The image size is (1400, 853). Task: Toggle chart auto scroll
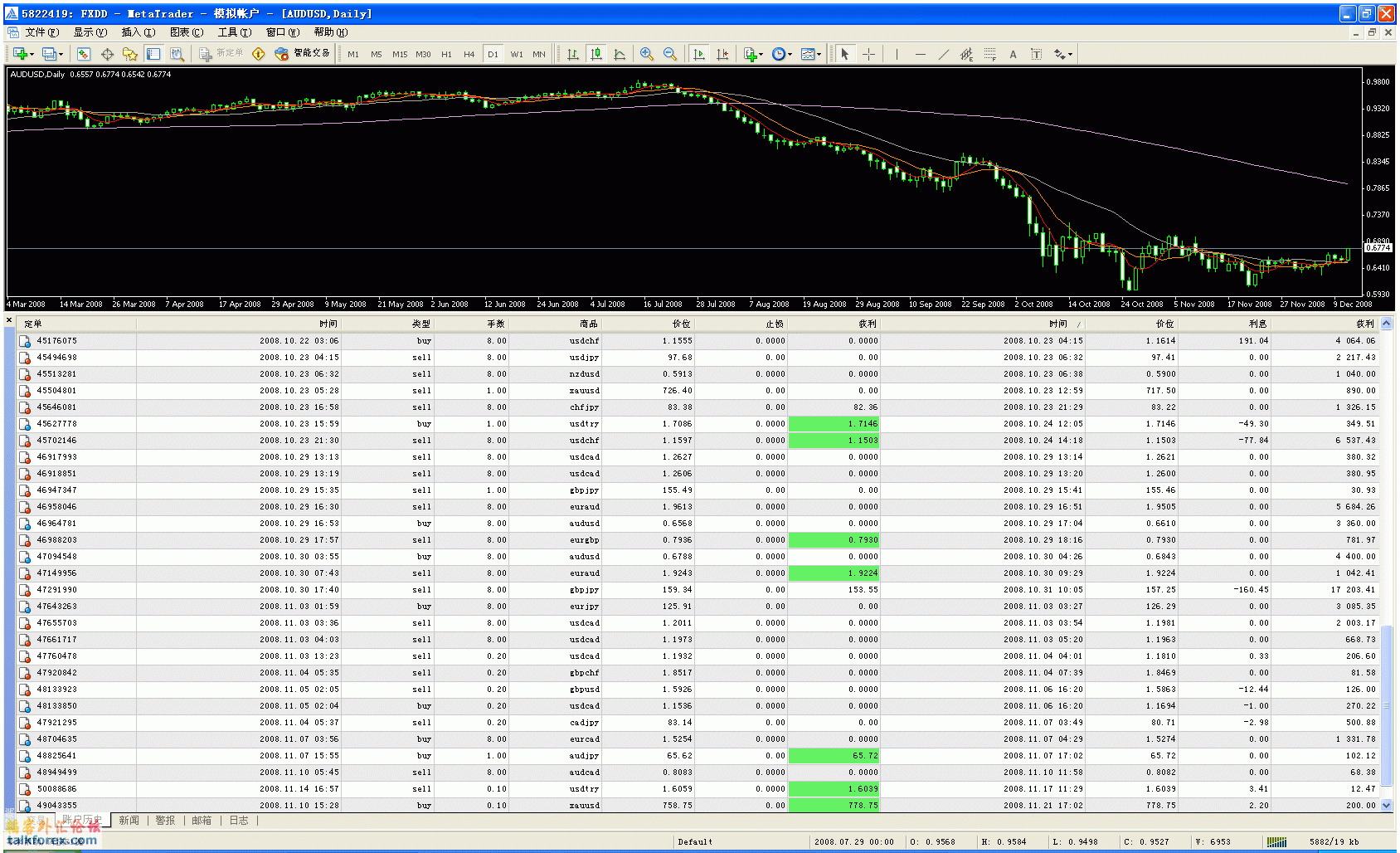click(699, 54)
